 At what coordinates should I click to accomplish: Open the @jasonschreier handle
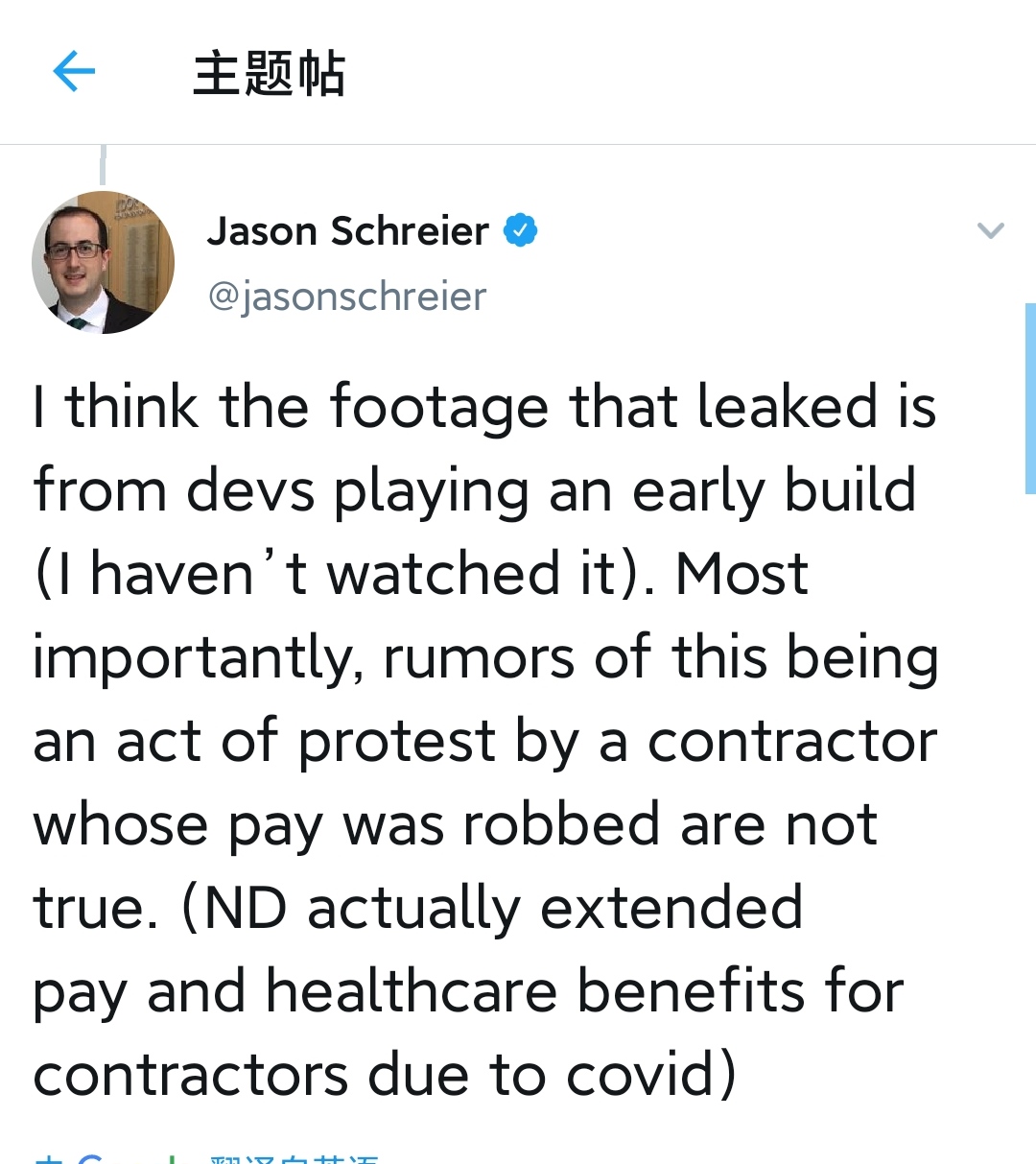347,297
